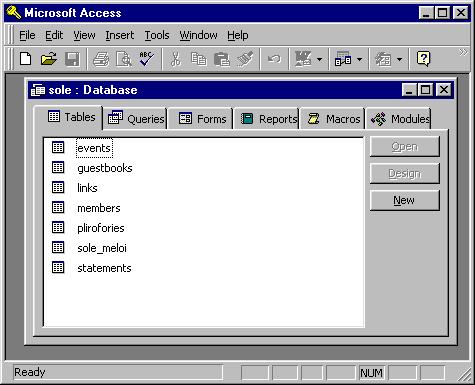Run the ABC Spelling check icon
This screenshot has width=475, height=385.
pos(146,59)
